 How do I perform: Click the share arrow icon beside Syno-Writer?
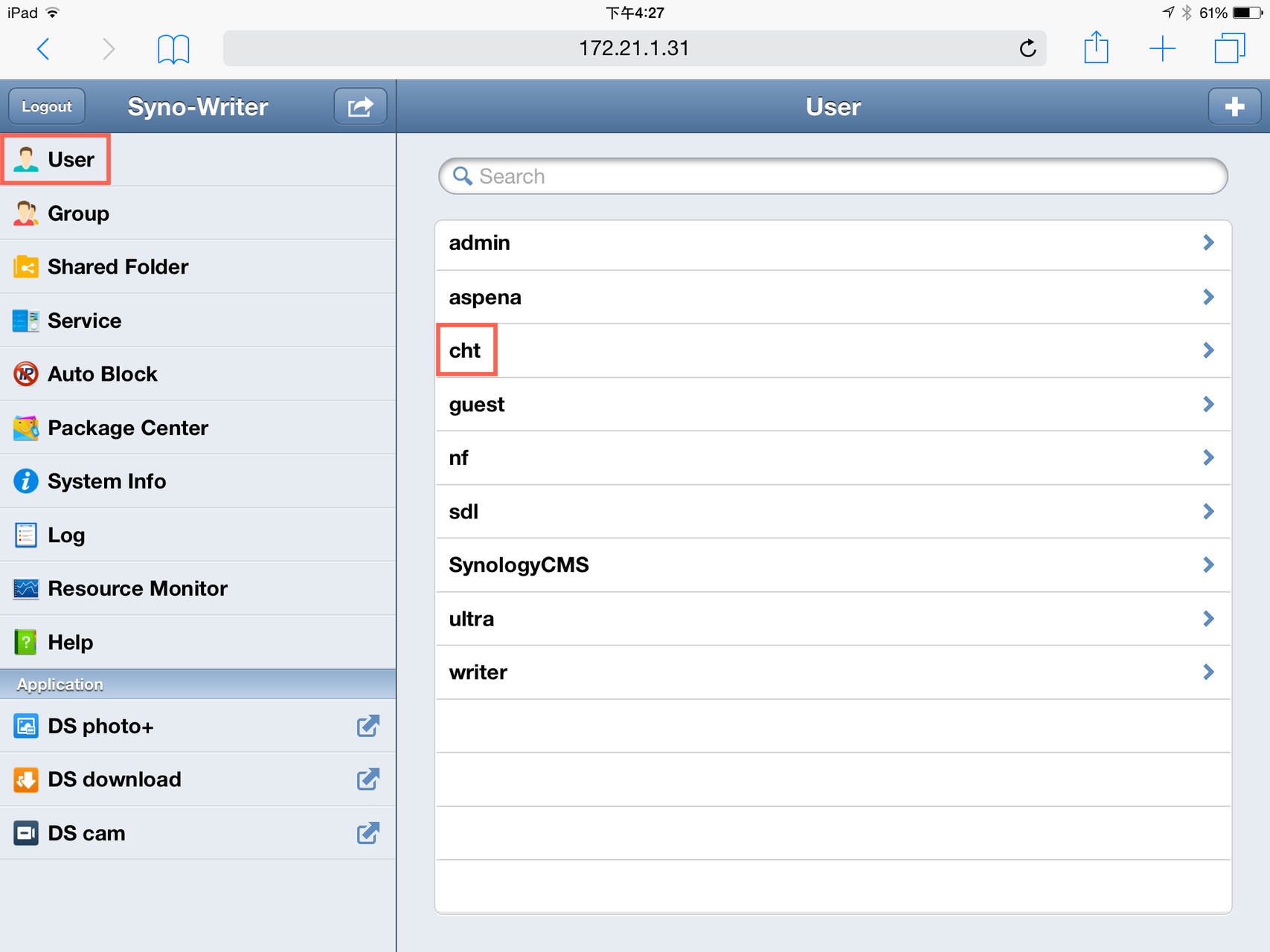(x=360, y=106)
